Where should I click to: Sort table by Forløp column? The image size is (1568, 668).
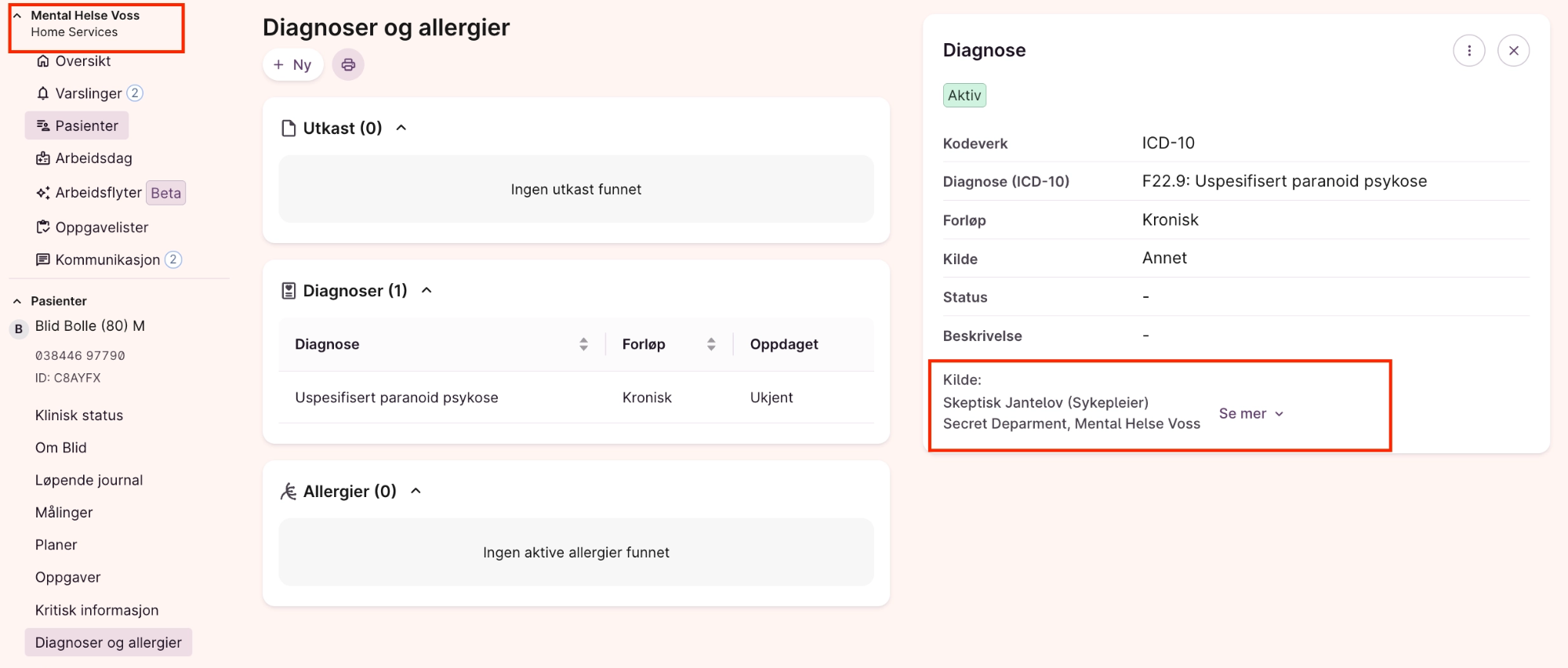[x=711, y=344]
